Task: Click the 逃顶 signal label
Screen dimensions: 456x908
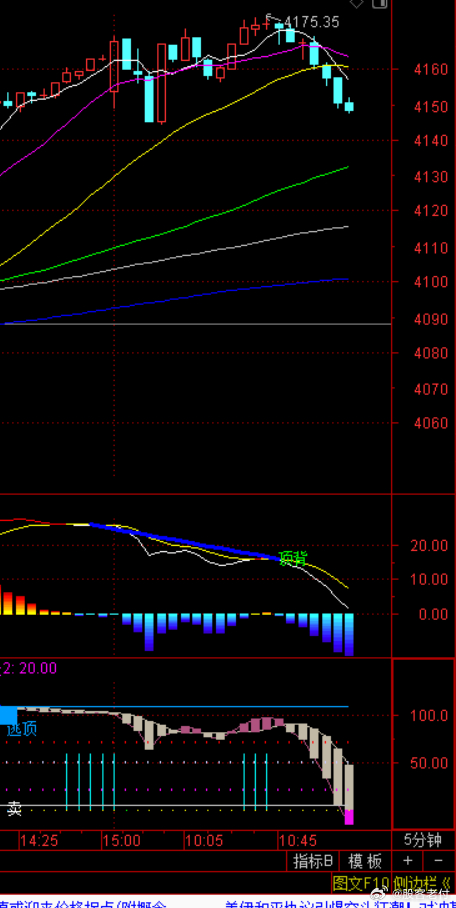Action: [22, 728]
